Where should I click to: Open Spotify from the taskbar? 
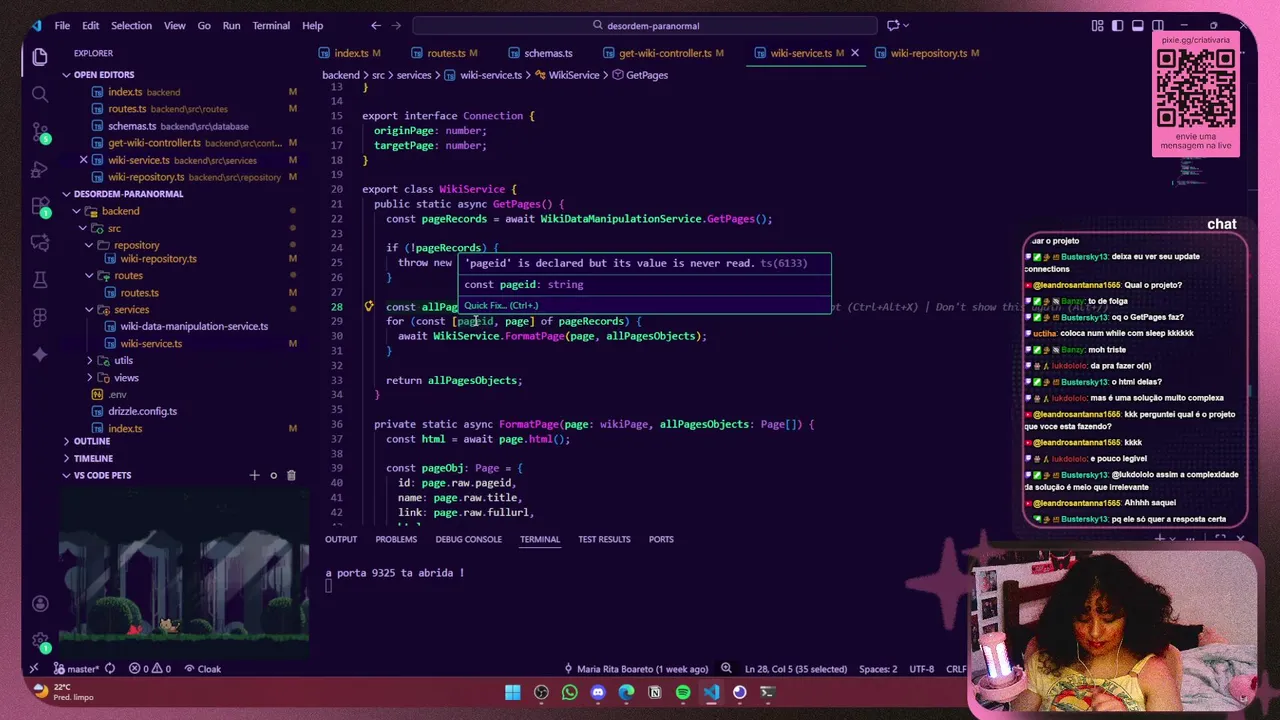point(683,692)
